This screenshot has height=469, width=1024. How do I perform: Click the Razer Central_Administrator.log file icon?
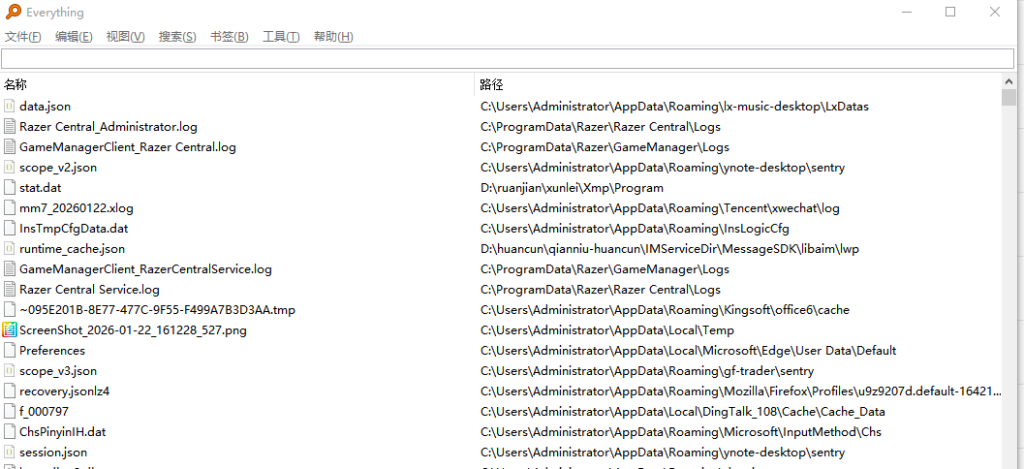(10, 127)
